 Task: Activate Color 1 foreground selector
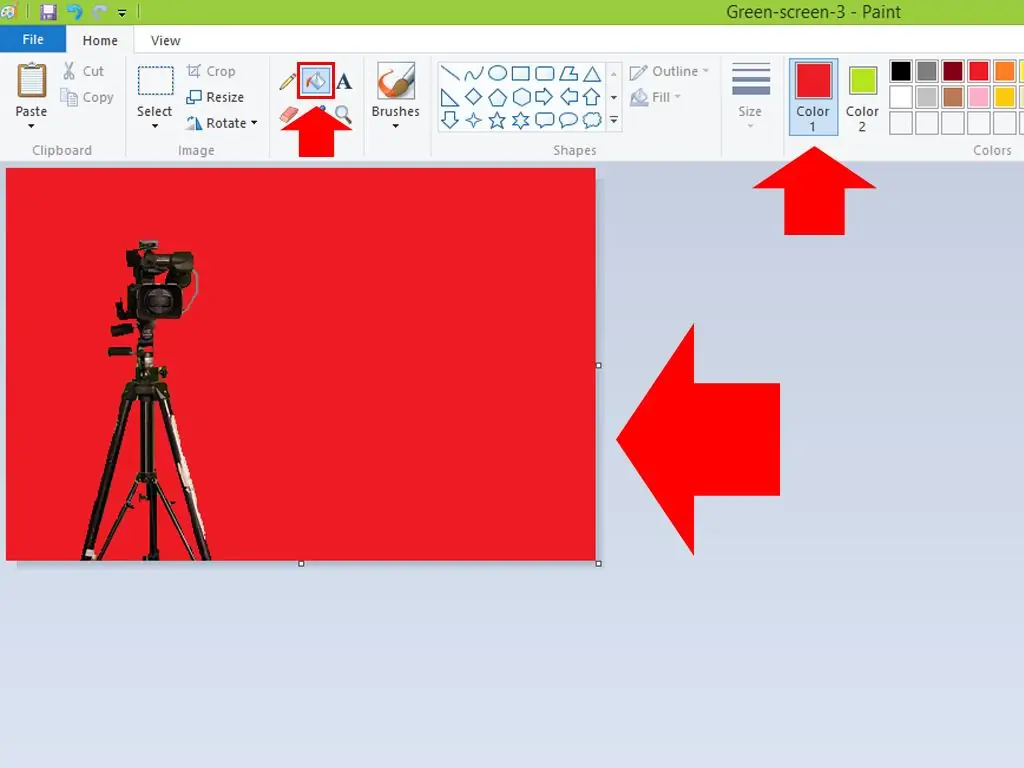point(813,97)
